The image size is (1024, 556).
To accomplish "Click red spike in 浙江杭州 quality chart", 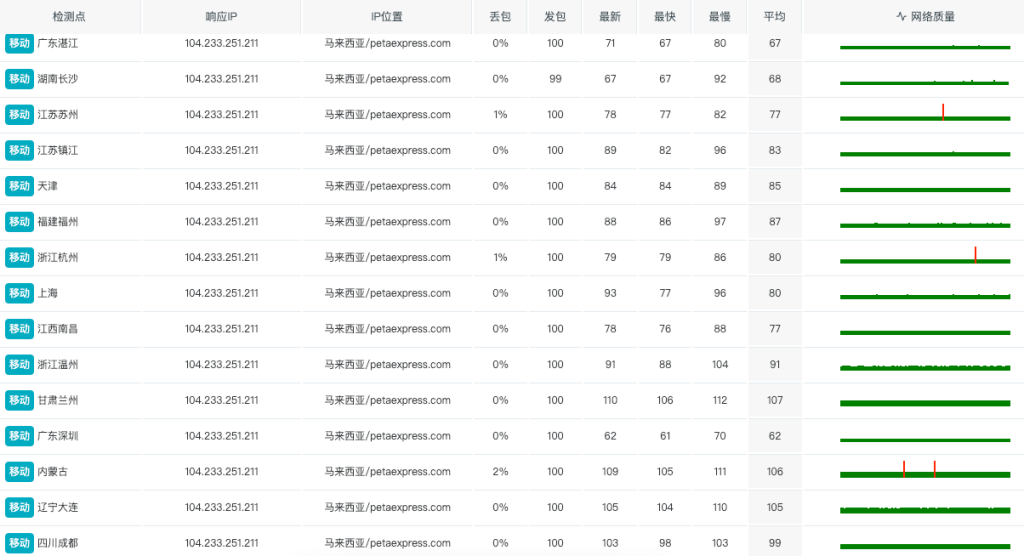I will (x=975, y=253).
